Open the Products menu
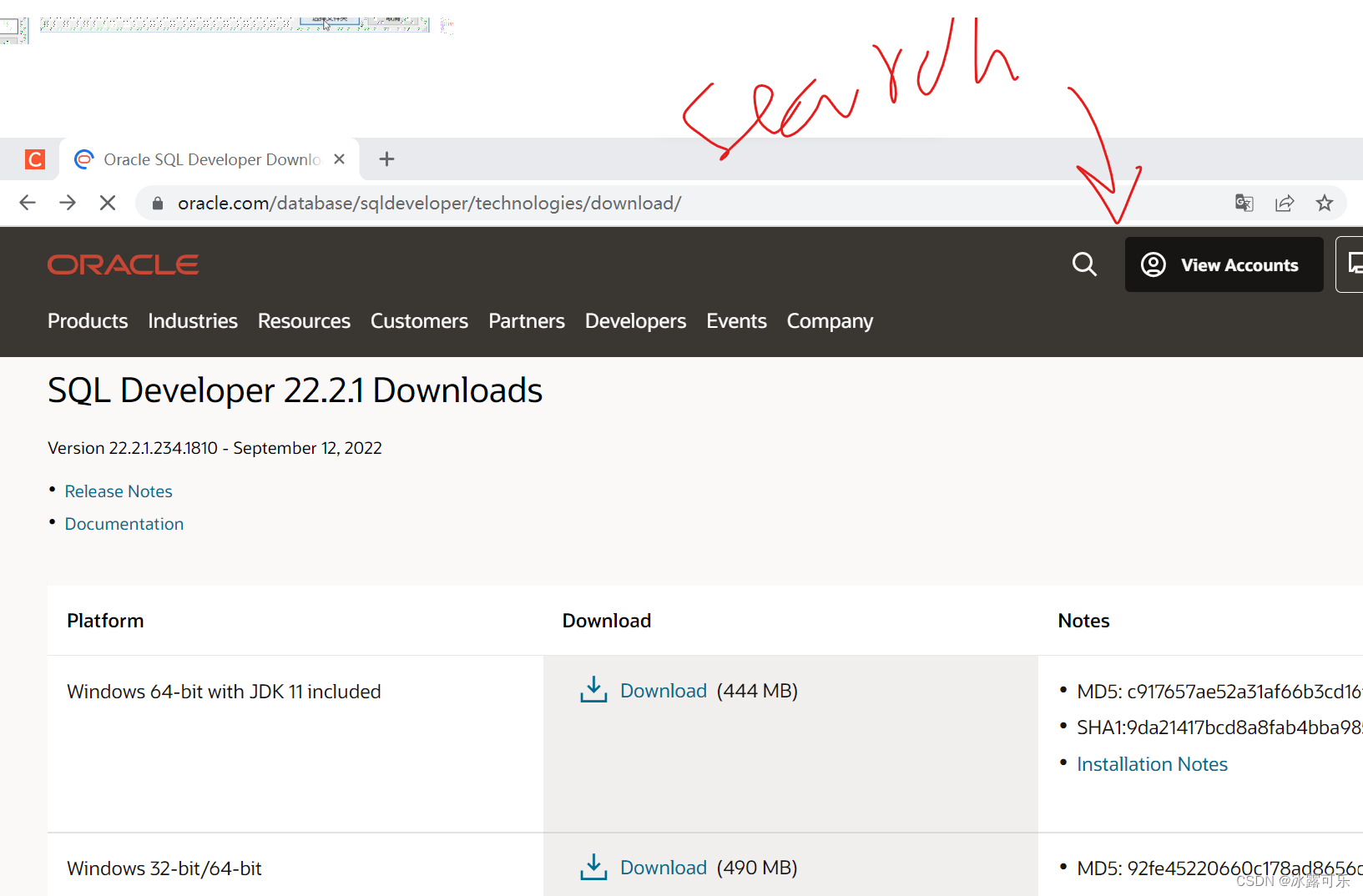This screenshot has width=1363, height=896. coord(88,321)
